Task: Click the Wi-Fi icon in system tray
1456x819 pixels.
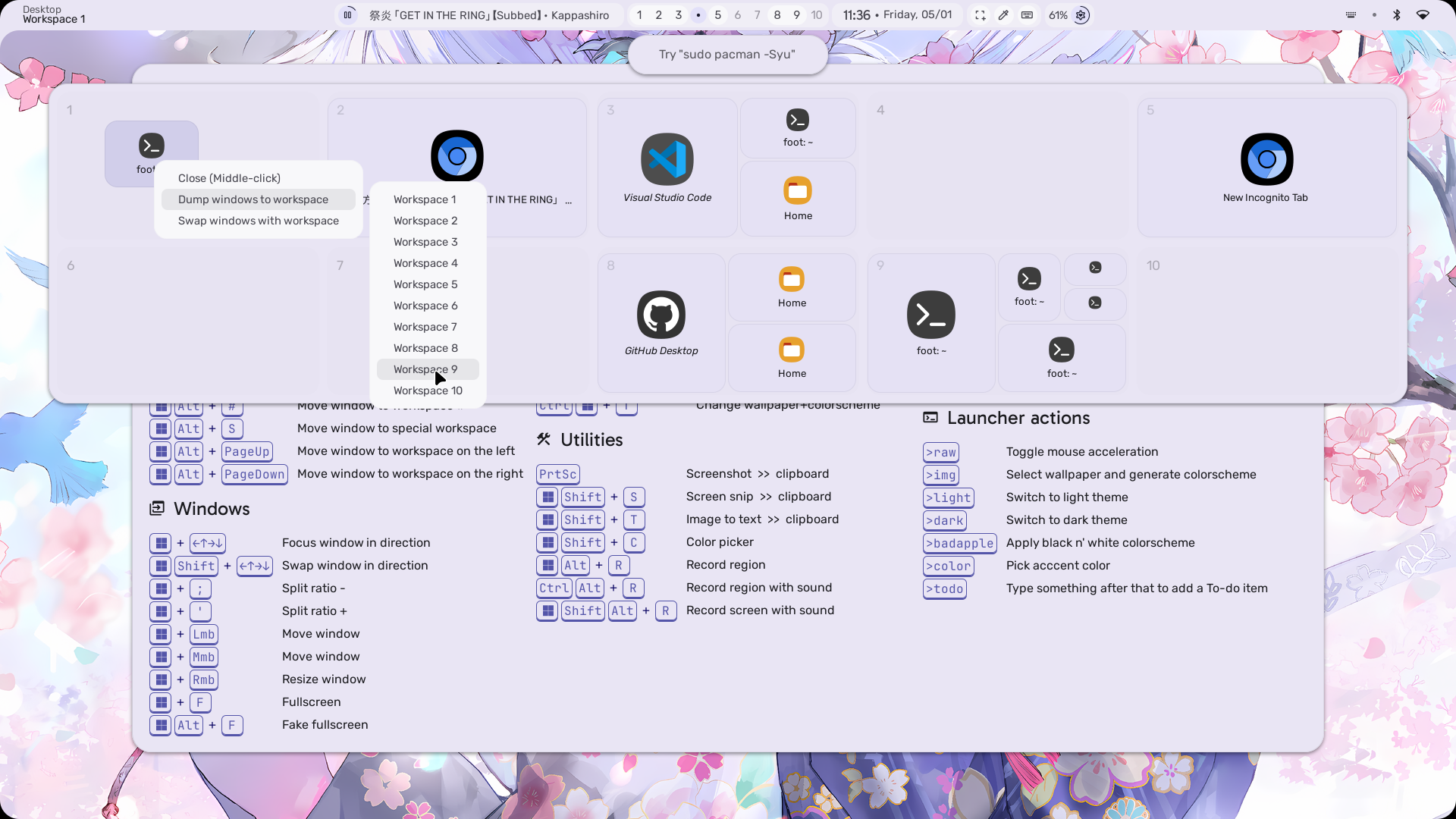Action: [1423, 15]
